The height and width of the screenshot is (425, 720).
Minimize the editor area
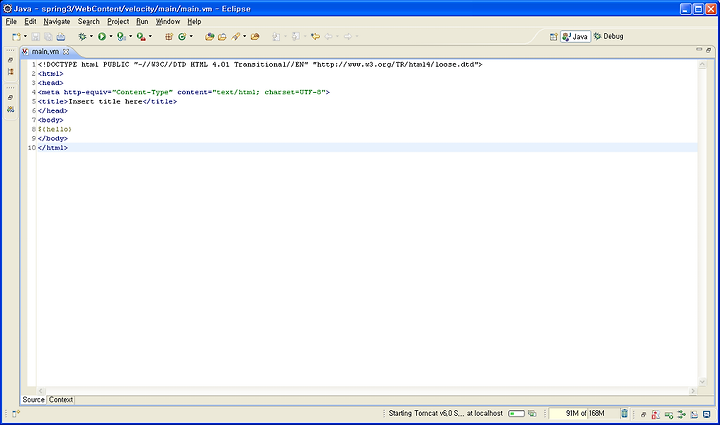click(x=699, y=50)
